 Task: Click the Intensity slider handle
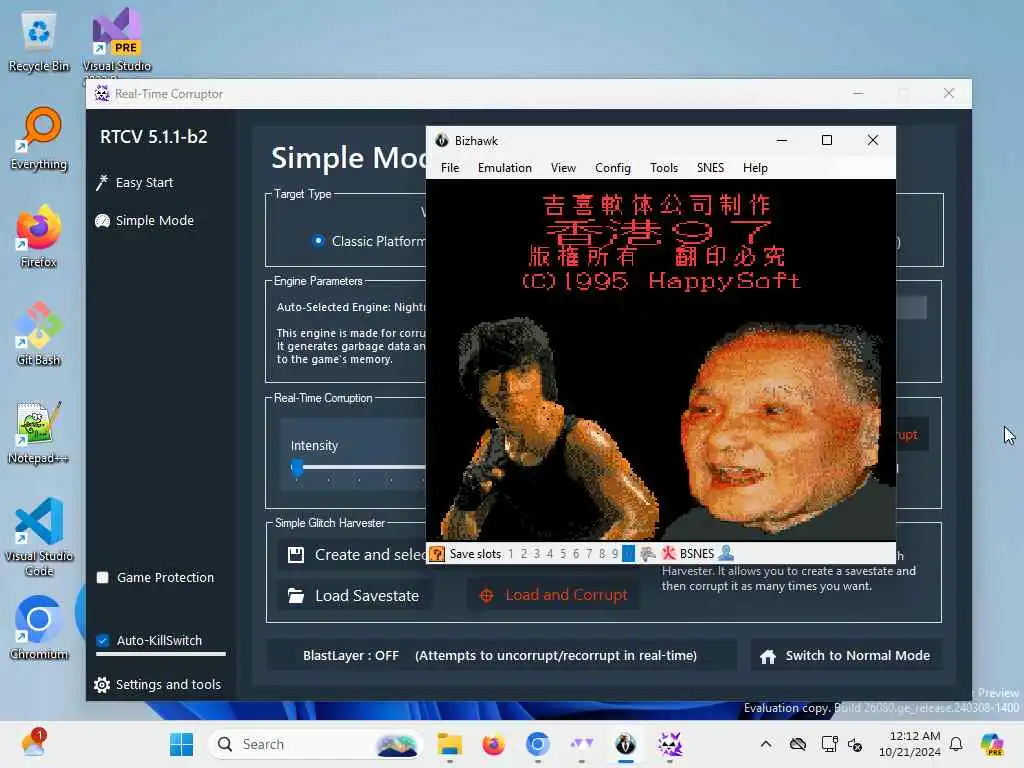point(297,467)
